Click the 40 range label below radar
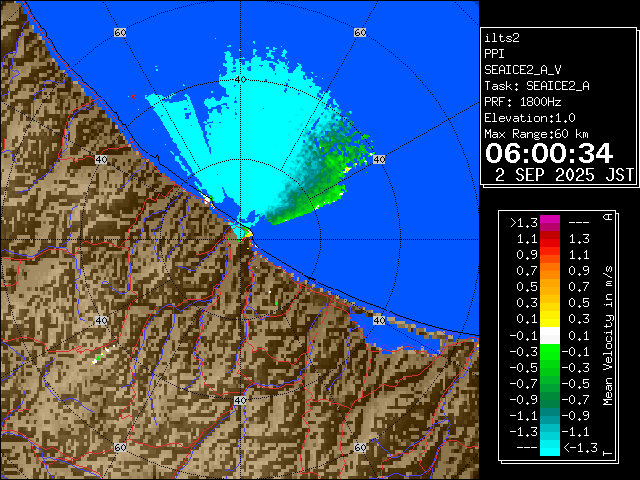The width and height of the screenshot is (640, 480). coord(240,400)
